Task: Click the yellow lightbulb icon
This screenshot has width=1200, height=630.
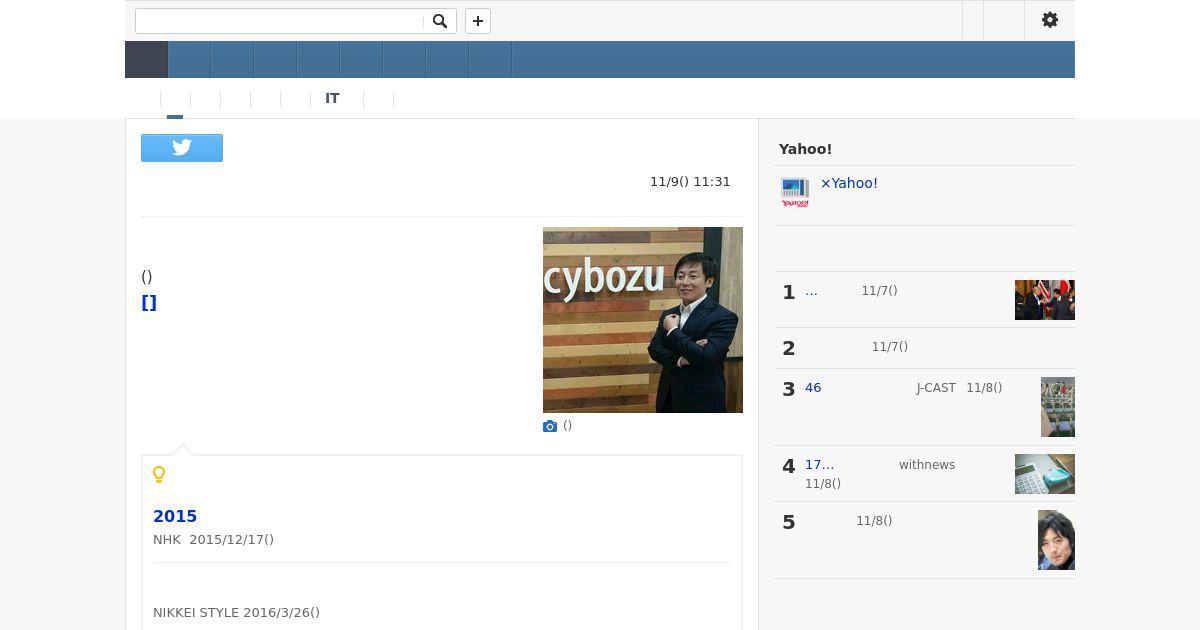Action: pyautogui.click(x=159, y=475)
